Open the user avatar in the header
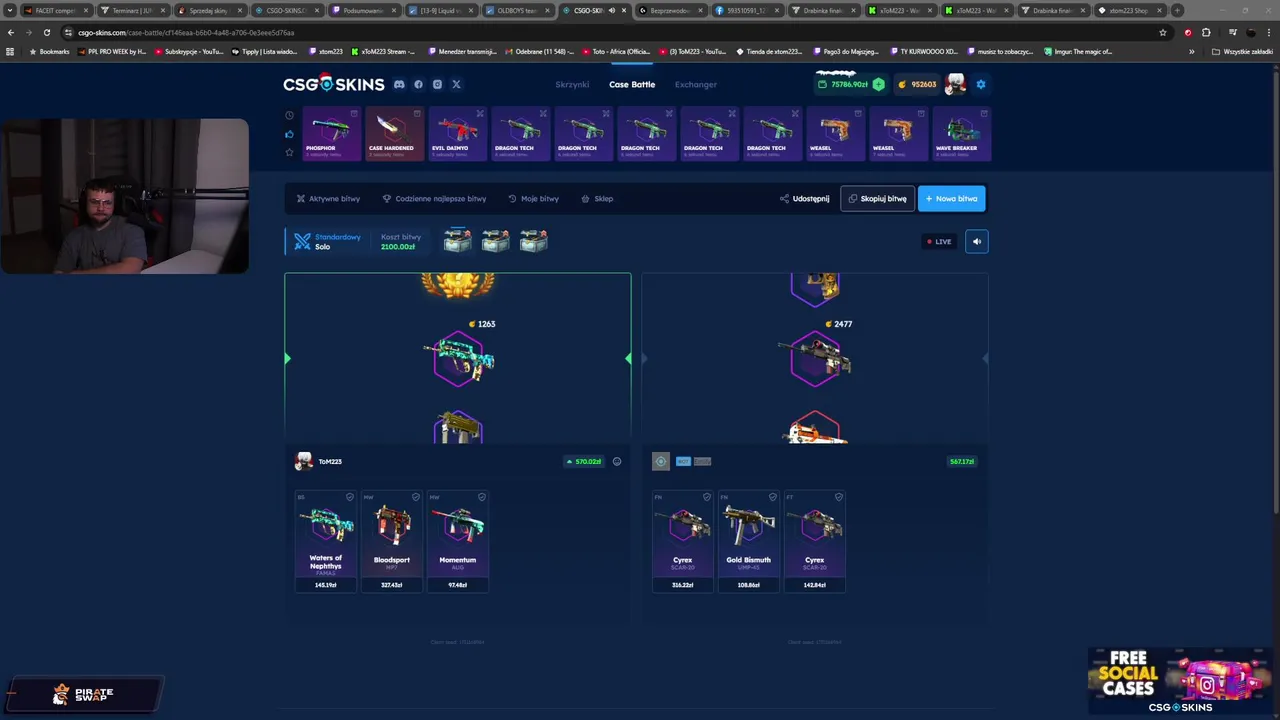This screenshot has height=720, width=1280. 956,84
